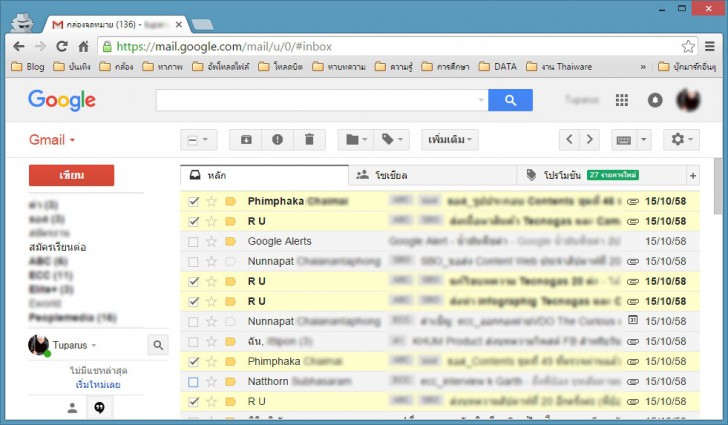Toggle importance marker on Natthorn mail

click(230, 382)
